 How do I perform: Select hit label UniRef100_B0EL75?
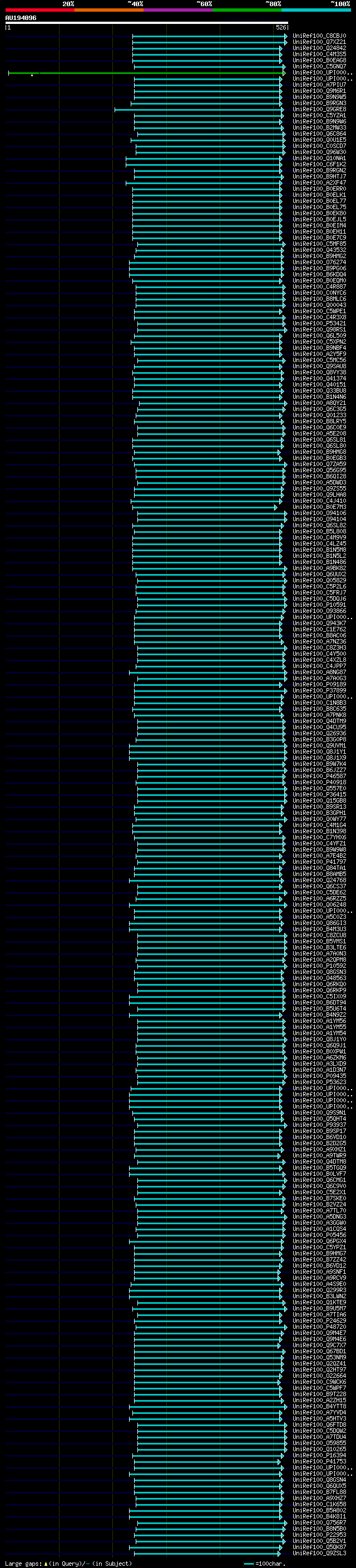click(319, 207)
